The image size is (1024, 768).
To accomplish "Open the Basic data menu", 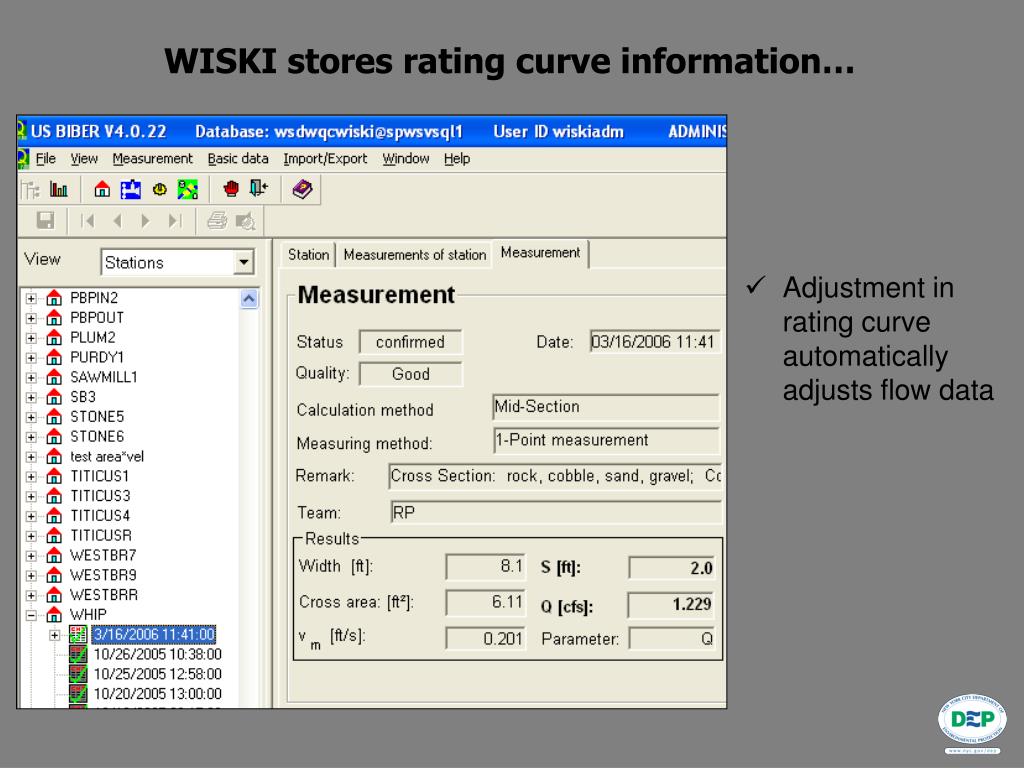I will click(x=238, y=159).
